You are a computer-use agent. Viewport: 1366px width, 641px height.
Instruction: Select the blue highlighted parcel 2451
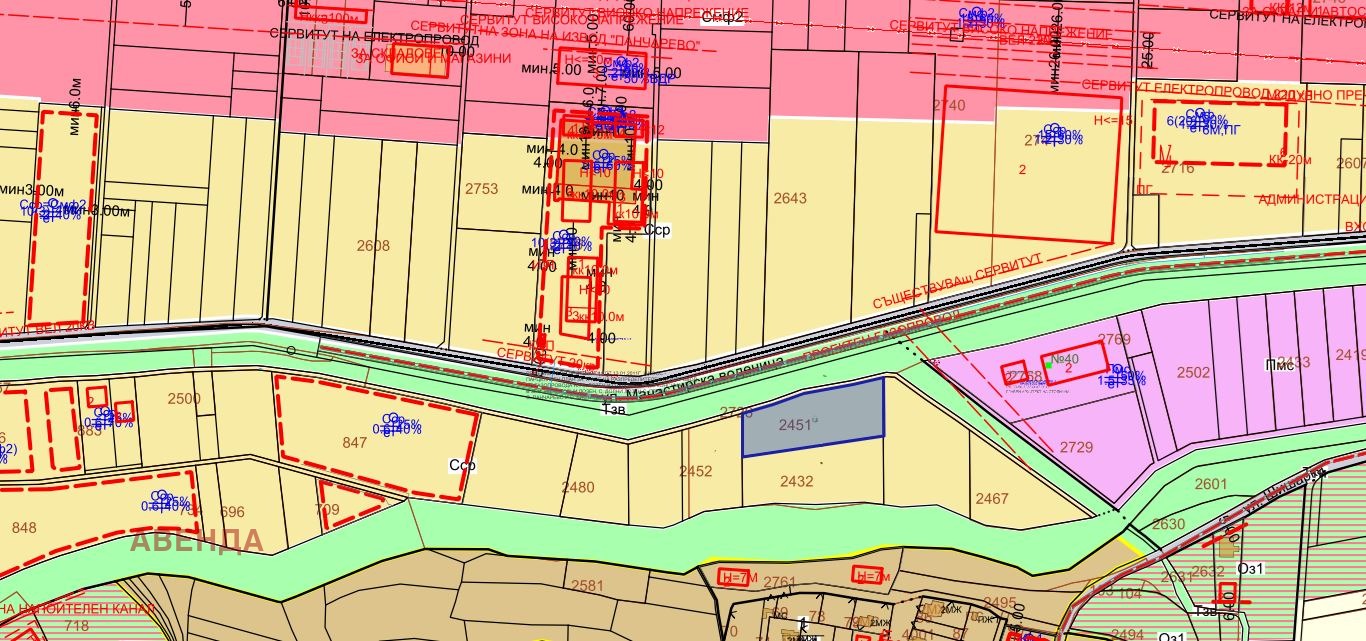click(x=813, y=418)
